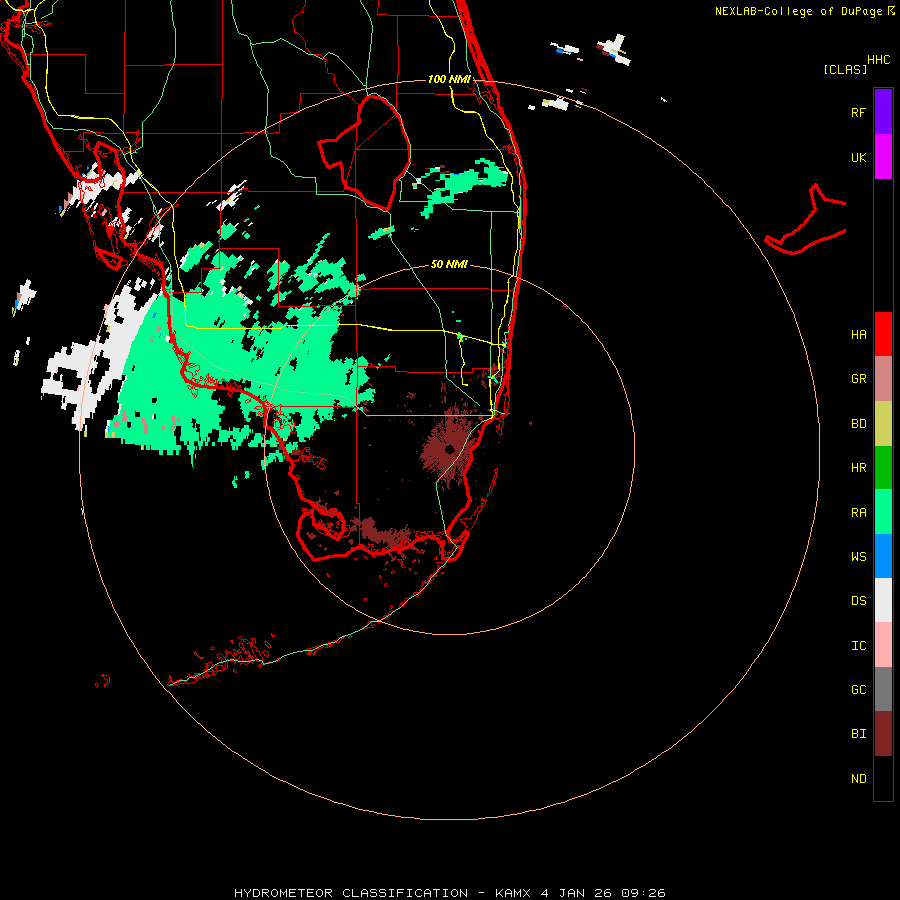This screenshot has width=900, height=900.
Task: Click the DS white legend swatch
Action: 883,600
